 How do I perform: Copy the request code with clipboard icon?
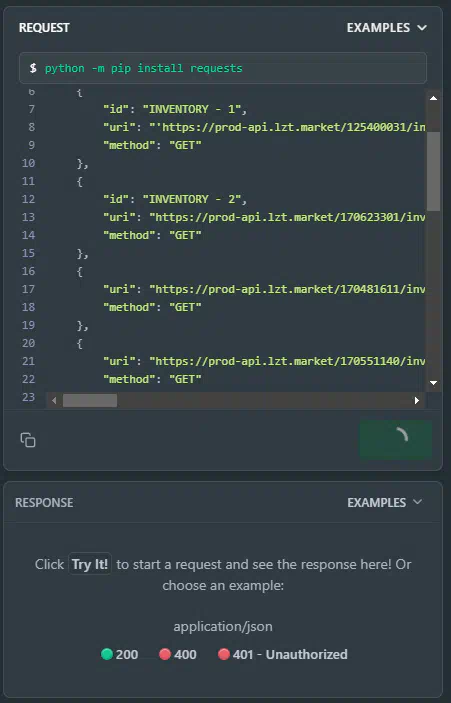(x=28, y=440)
